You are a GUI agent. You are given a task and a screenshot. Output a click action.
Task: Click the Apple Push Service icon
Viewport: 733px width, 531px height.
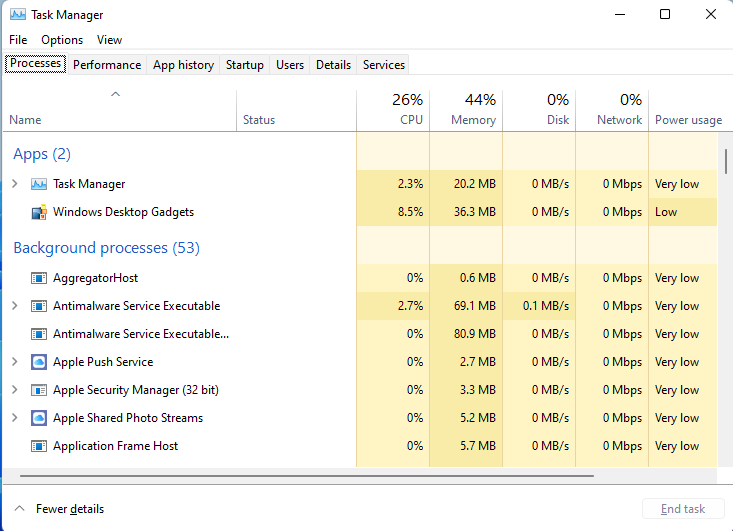(x=39, y=362)
